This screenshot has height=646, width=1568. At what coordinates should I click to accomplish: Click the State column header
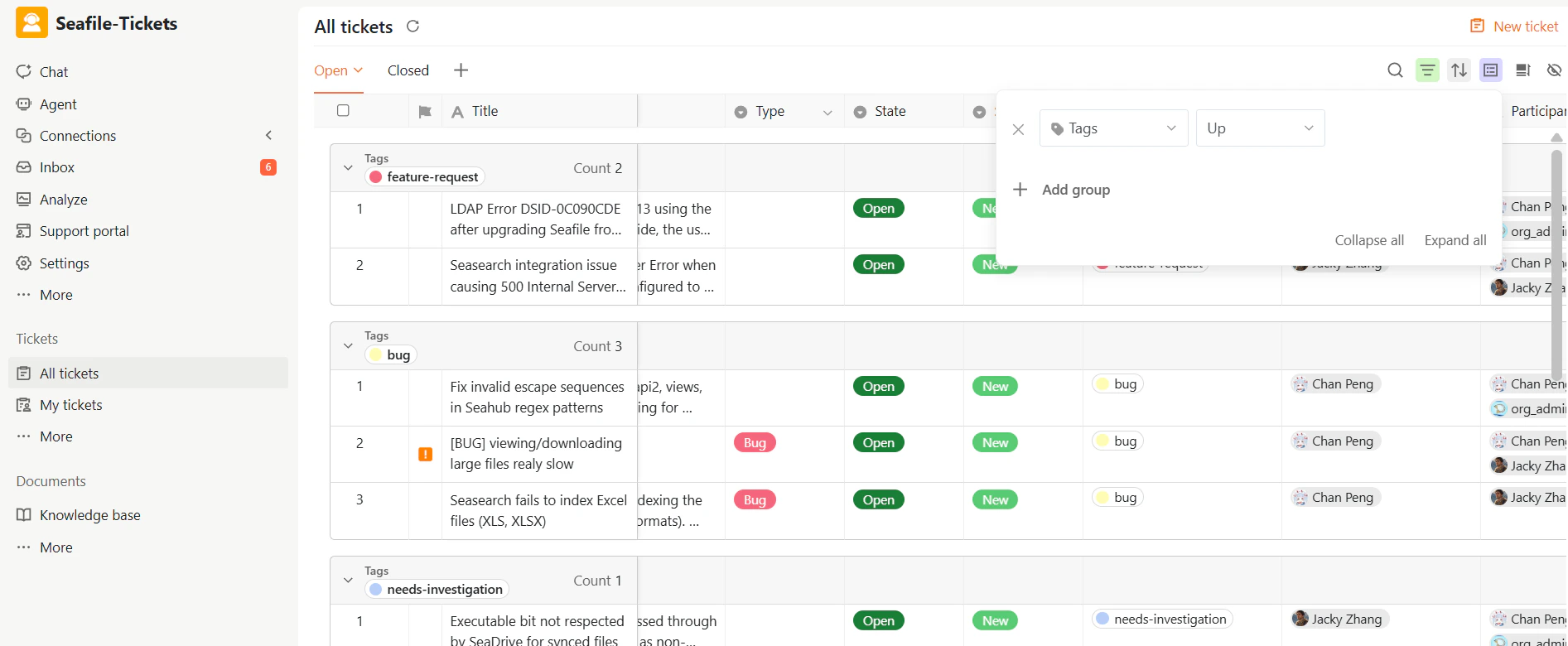904,111
